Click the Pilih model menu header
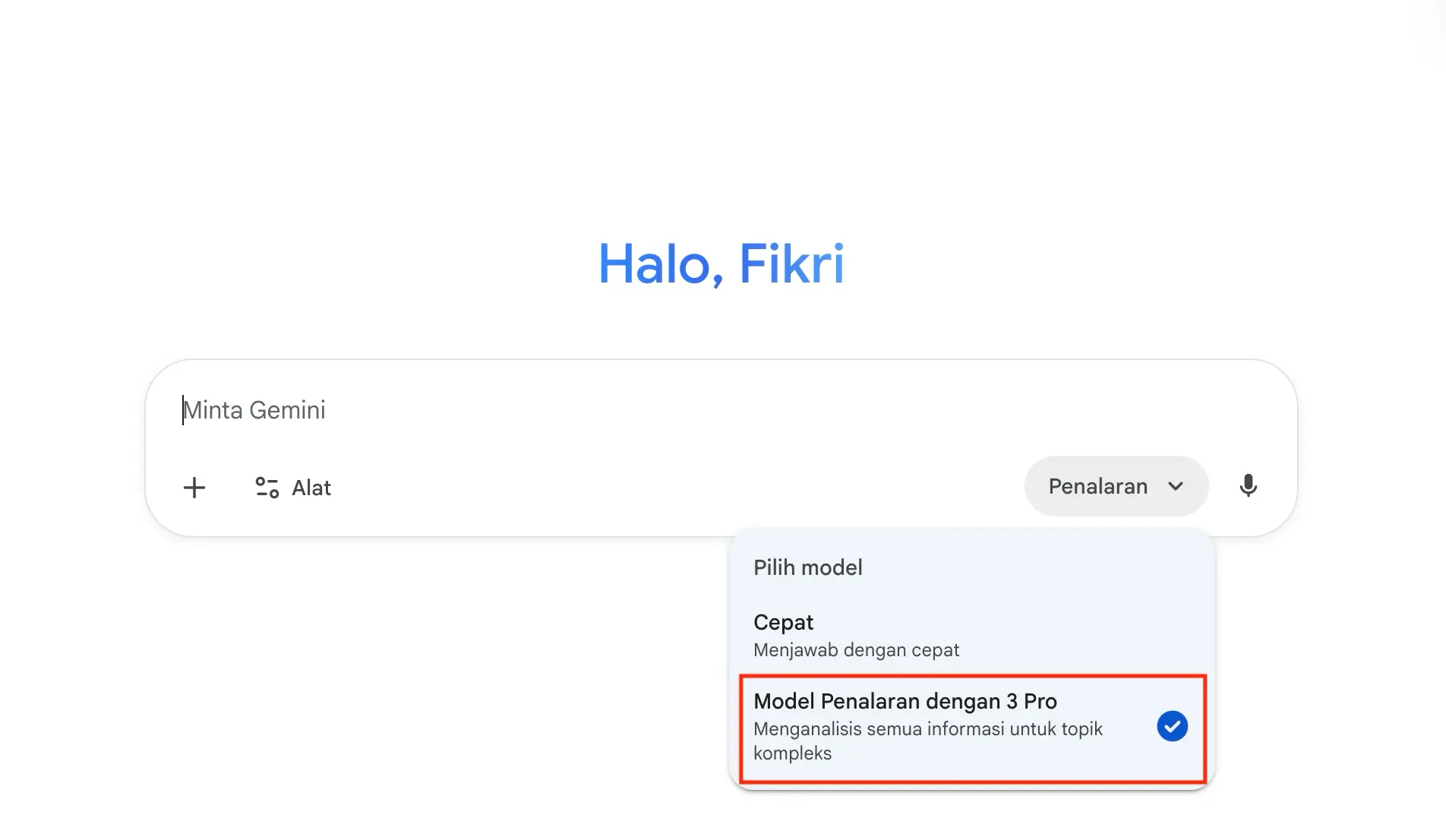The width and height of the screenshot is (1446, 840). click(807, 567)
